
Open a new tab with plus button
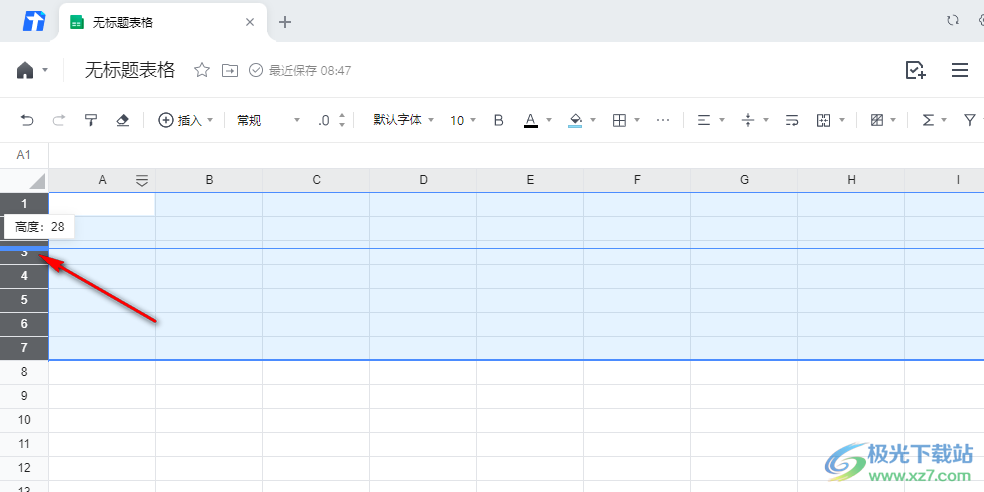285,22
